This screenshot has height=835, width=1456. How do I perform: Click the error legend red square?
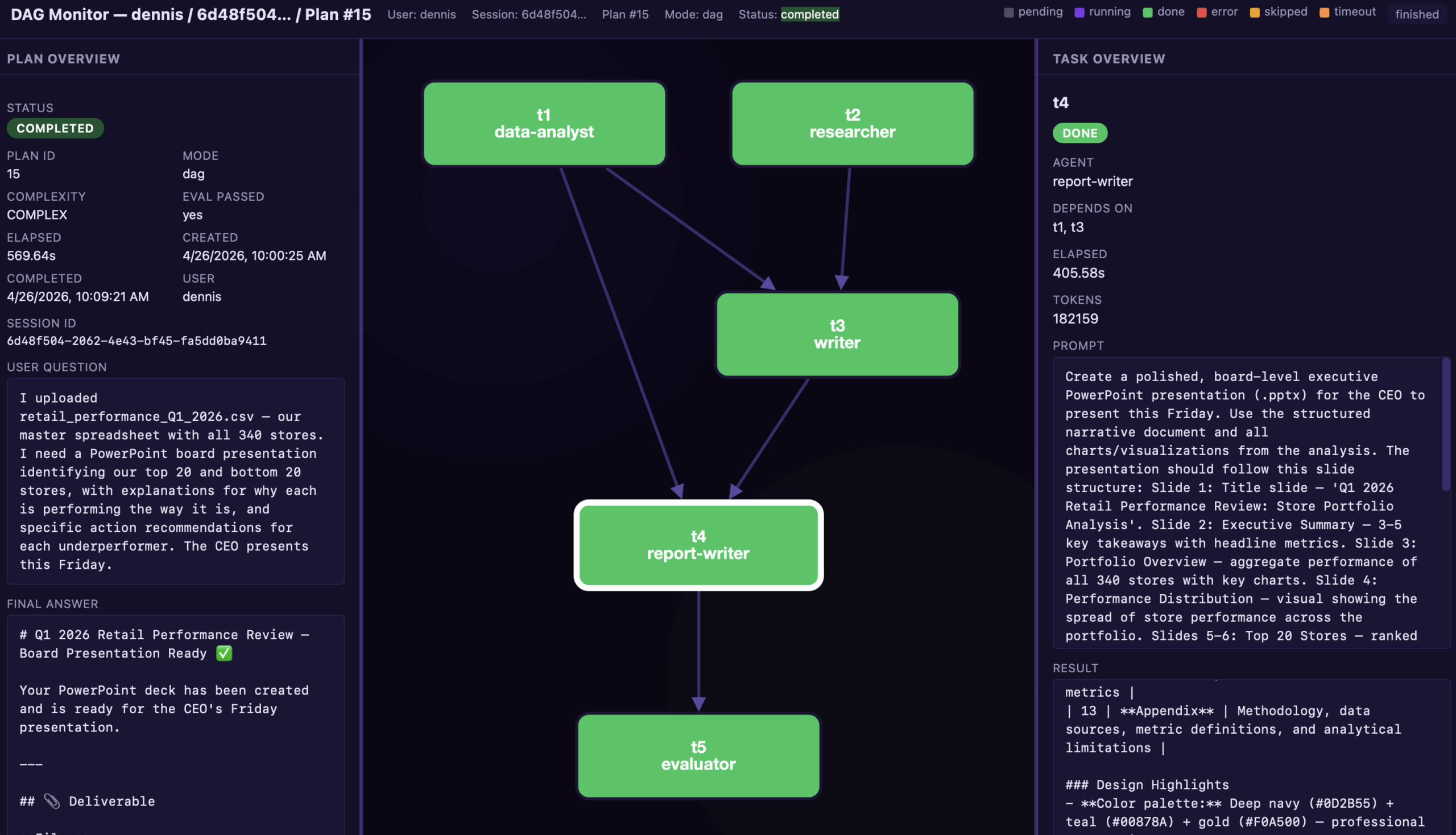1201,13
